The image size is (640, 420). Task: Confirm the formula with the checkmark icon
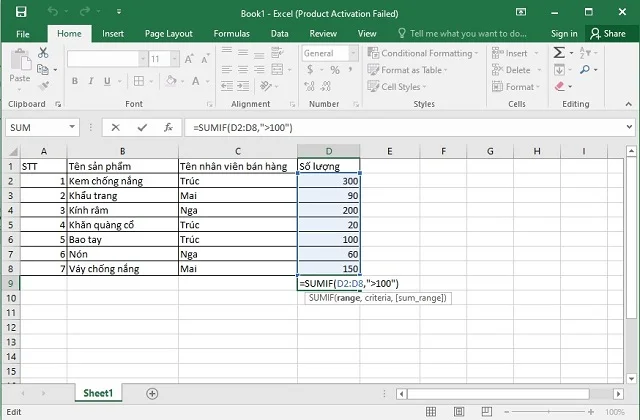[x=142, y=128]
